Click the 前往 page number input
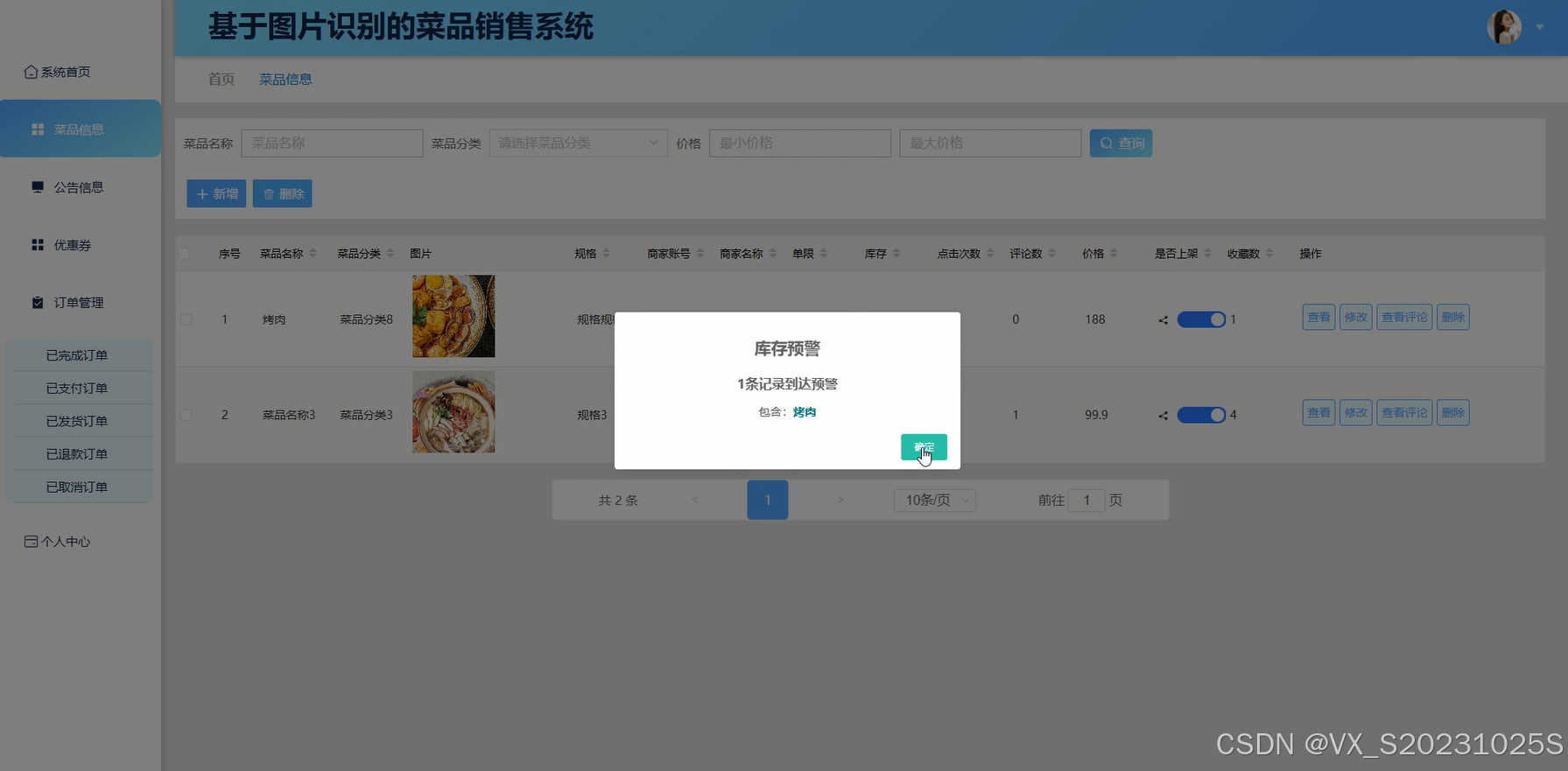This screenshot has width=1568, height=771. 1086,501
